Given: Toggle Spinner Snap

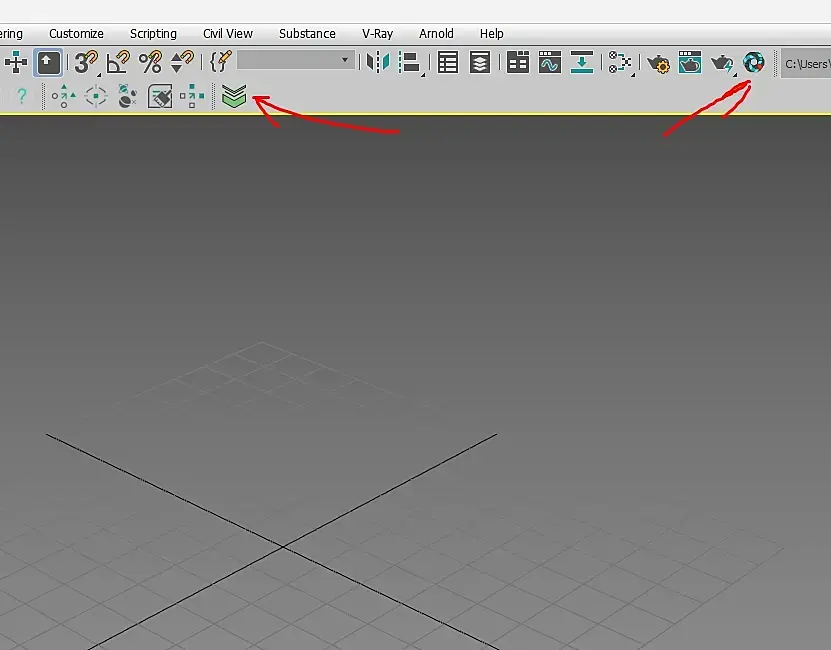Looking at the screenshot, I should [x=182, y=63].
